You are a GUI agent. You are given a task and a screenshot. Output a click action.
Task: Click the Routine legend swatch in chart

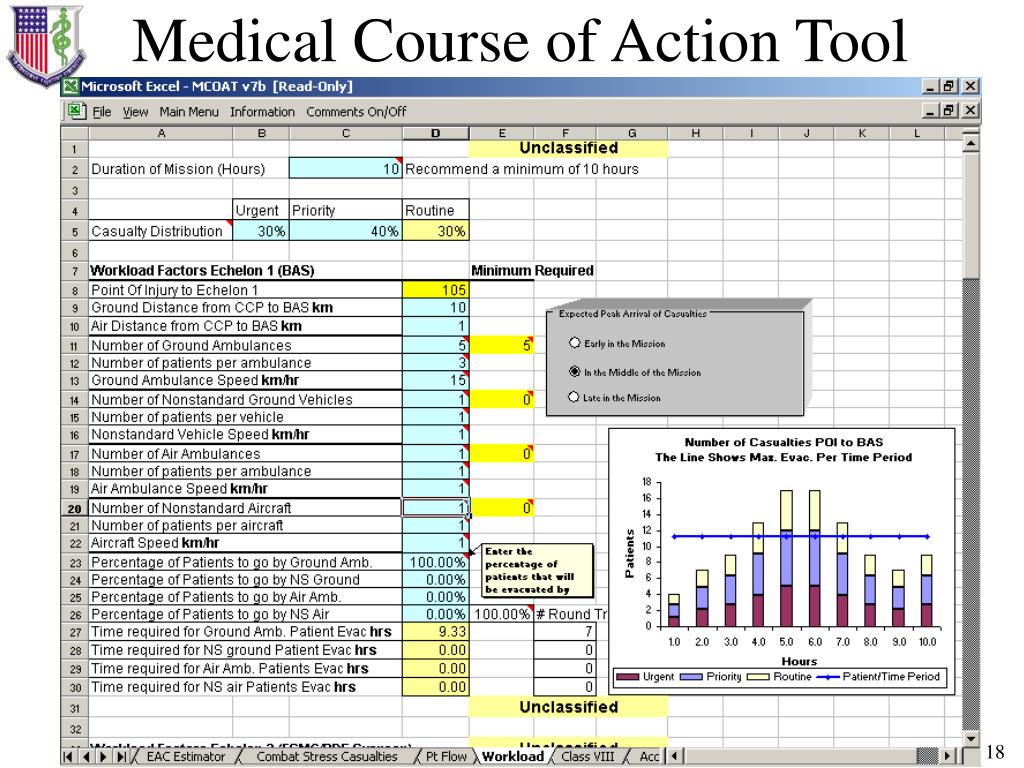tap(758, 677)
